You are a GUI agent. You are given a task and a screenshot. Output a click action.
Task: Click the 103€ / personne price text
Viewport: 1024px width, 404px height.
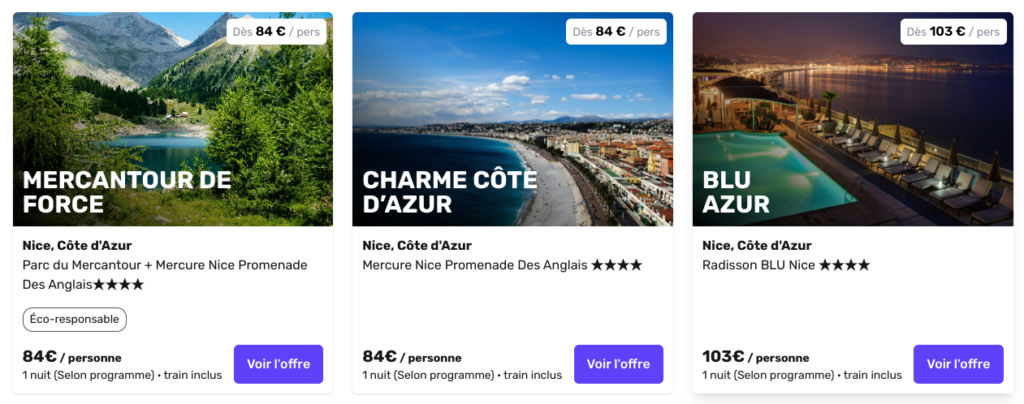756,357
